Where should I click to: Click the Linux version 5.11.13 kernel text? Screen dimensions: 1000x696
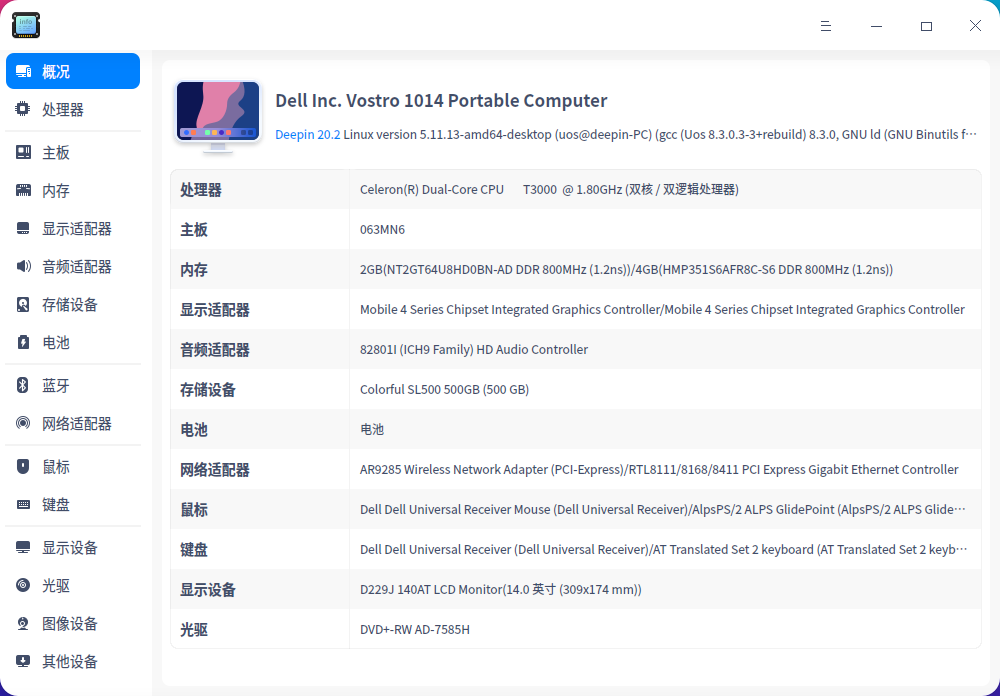[x=660, y=135]
